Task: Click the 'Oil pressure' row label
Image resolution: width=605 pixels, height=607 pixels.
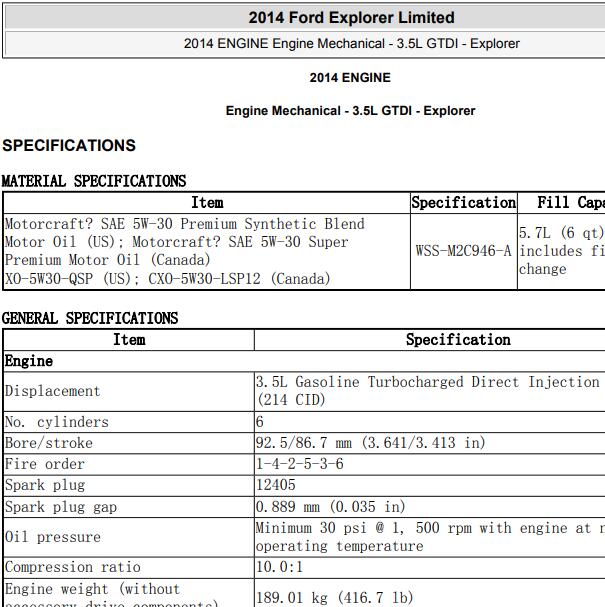Action: pos(53,537)
